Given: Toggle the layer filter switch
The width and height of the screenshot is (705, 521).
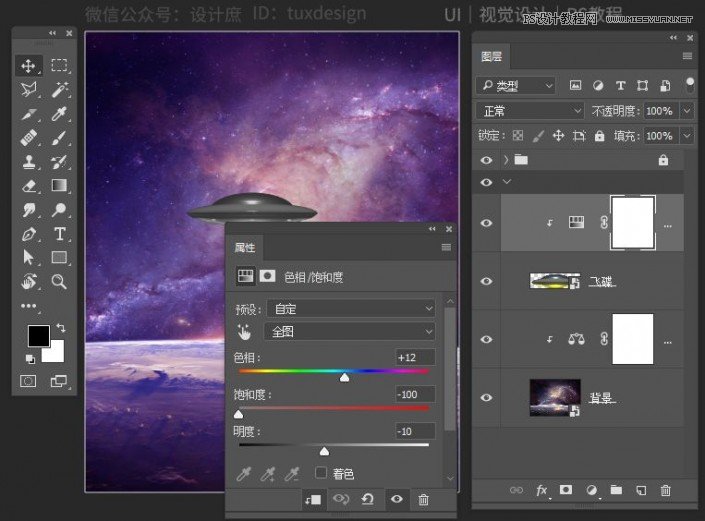Looking at the screenshot, I should (x=690, y=85).
